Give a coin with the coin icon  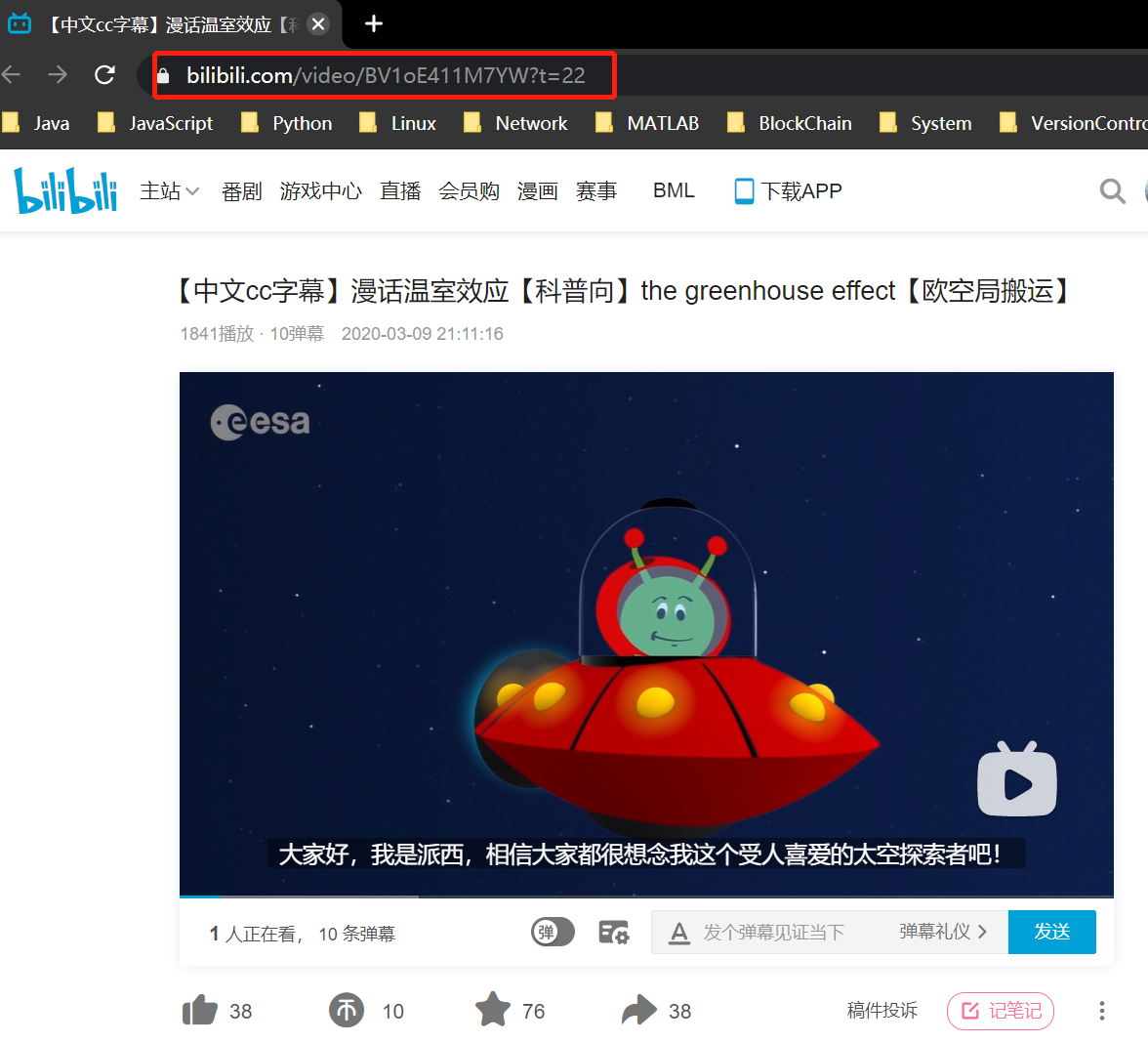347,1011
